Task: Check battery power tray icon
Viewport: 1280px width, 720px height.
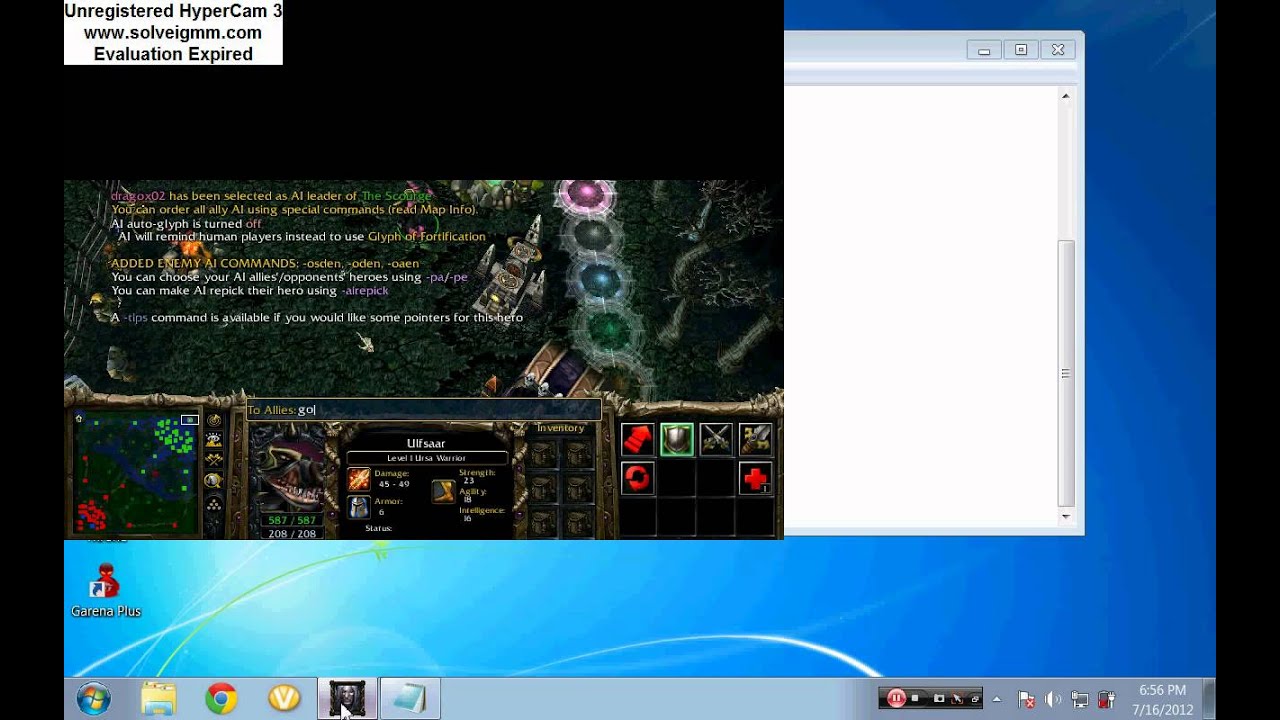Action: tap(1106, 699)
